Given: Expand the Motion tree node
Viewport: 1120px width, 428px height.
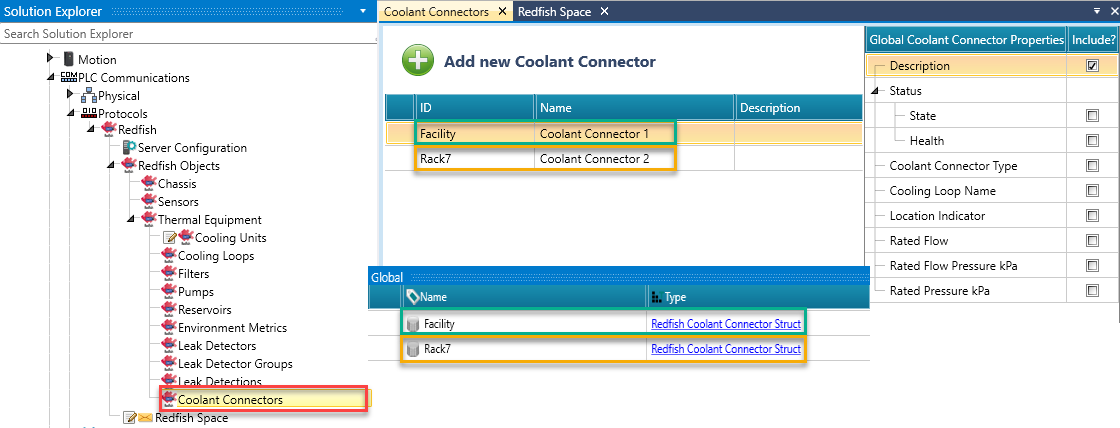Looking at the screenshot, I should coord(51,60).
